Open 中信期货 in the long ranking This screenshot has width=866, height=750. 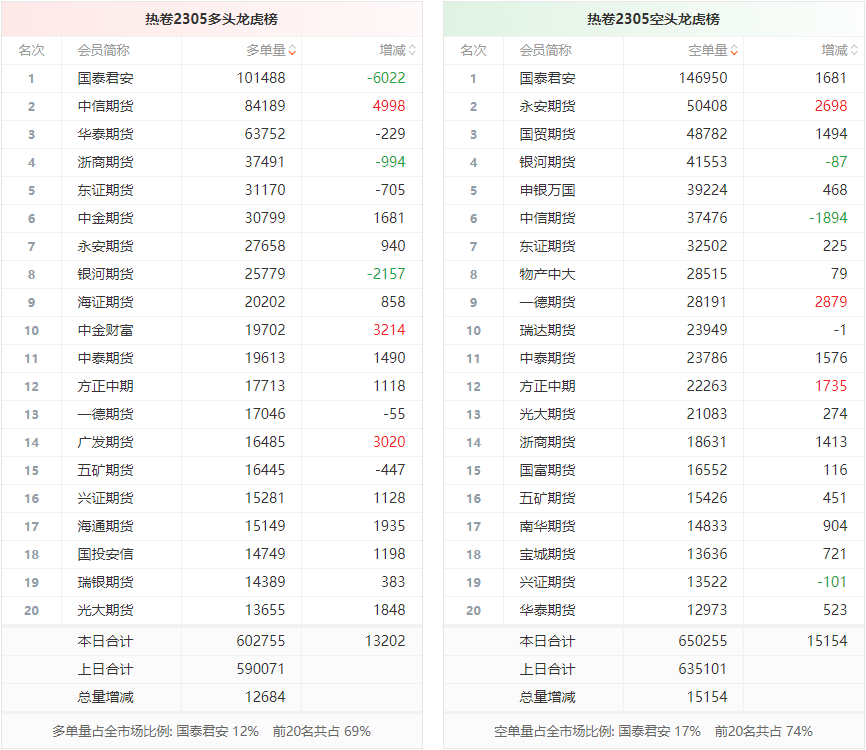105,106
